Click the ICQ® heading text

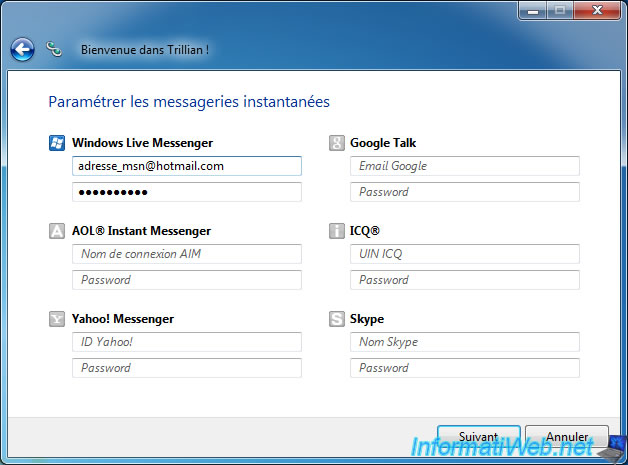tap(364, 231)
